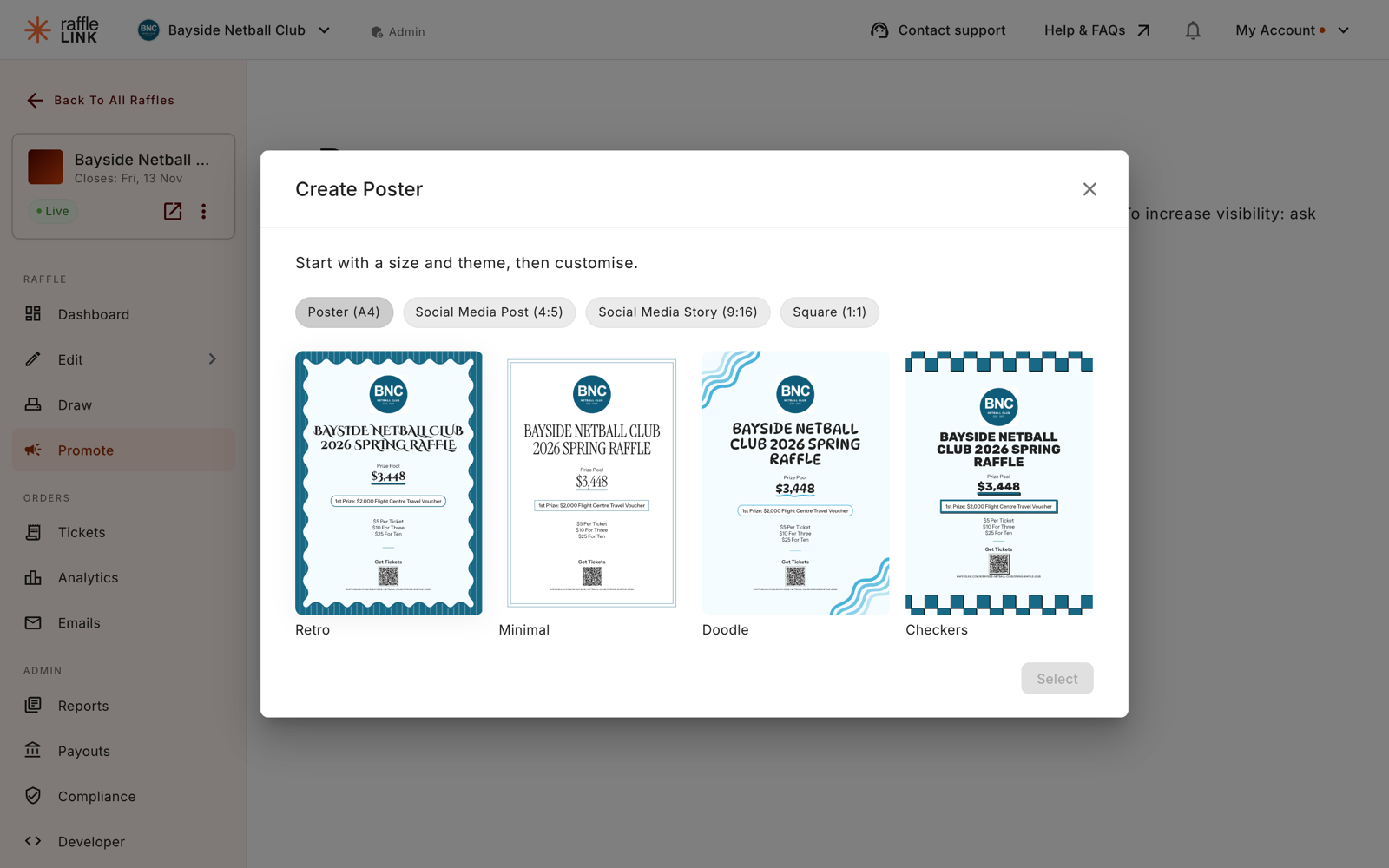Click the Dashboard grid icon
The width and height of the screenshot is (1389, 868).
pyautogui.click(x=33, y=313)
